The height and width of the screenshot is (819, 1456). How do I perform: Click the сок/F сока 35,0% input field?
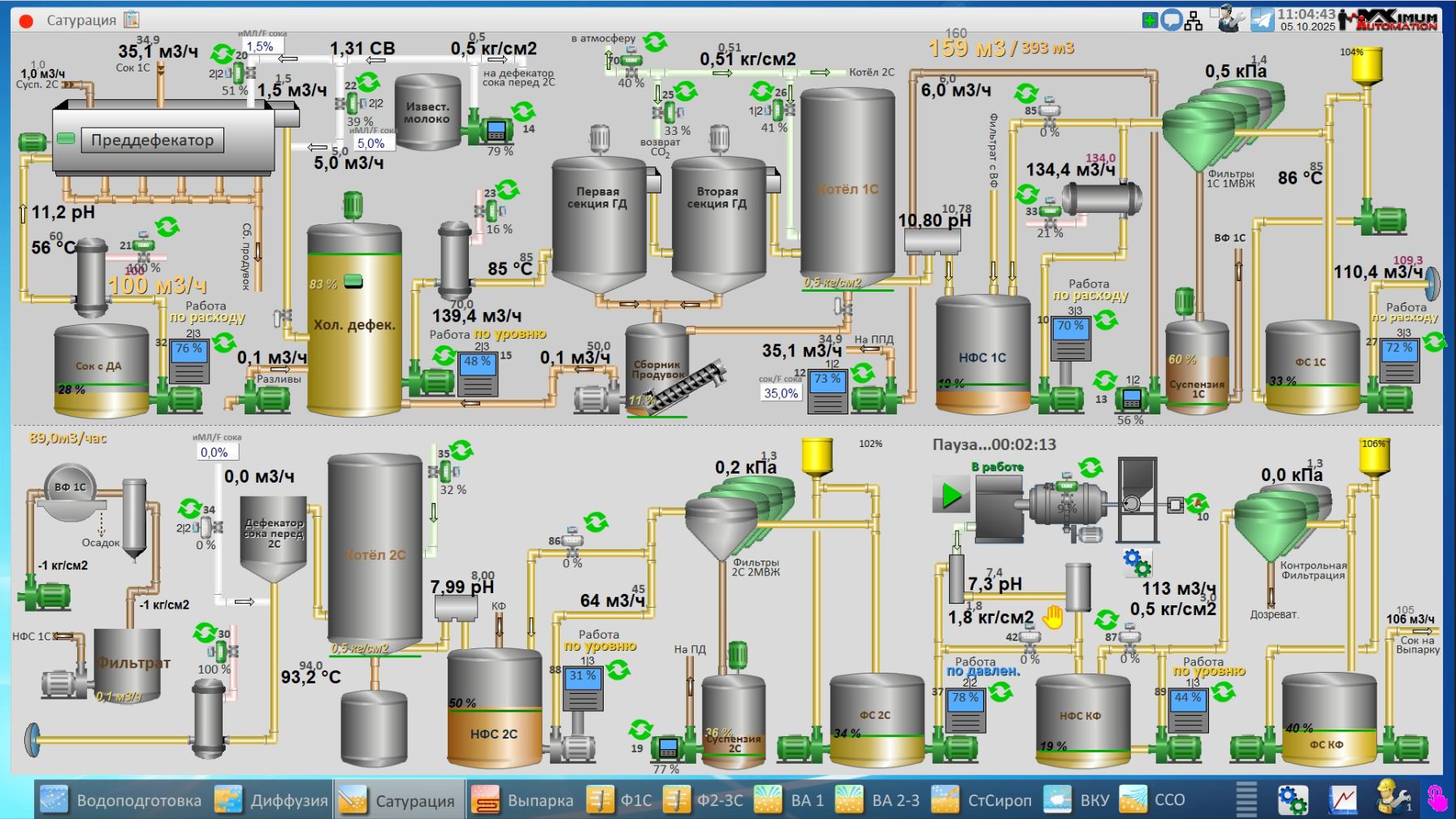click(x=781, y=393)
